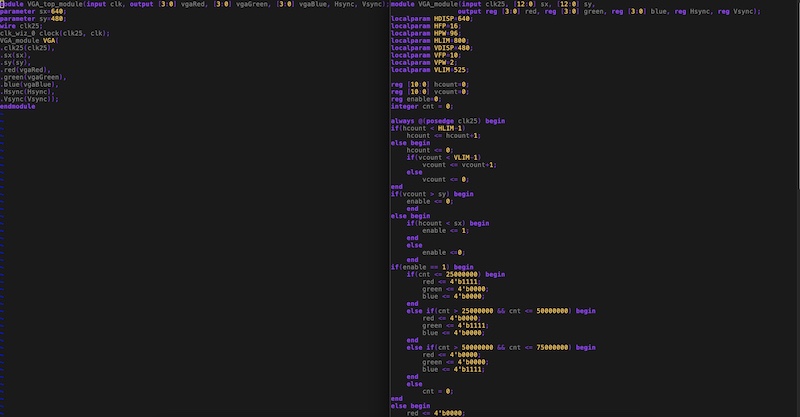Viewport: 800px width, 417px height.
Task: Click the VGA_top_module name in left pane
Action: point(62,4)
